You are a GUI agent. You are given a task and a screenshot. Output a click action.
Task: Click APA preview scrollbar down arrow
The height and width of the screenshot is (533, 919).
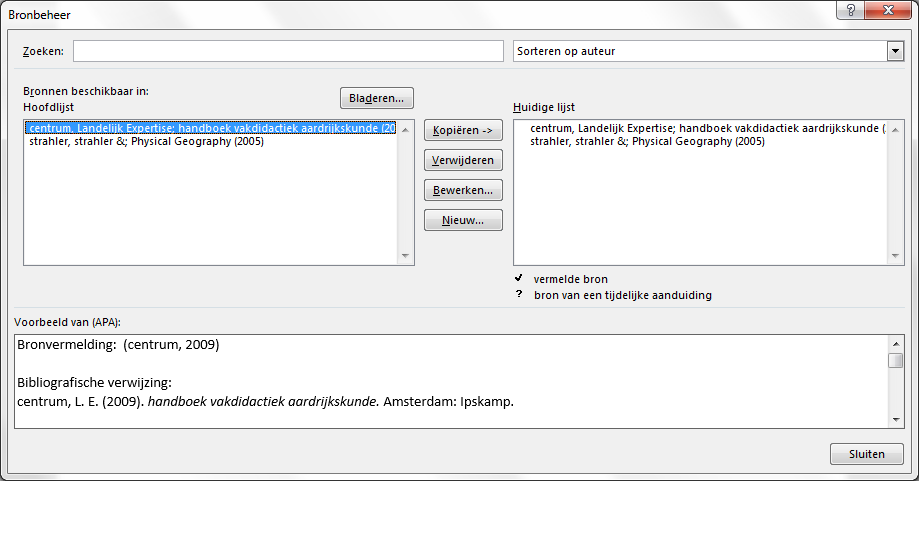pos(896,420)
